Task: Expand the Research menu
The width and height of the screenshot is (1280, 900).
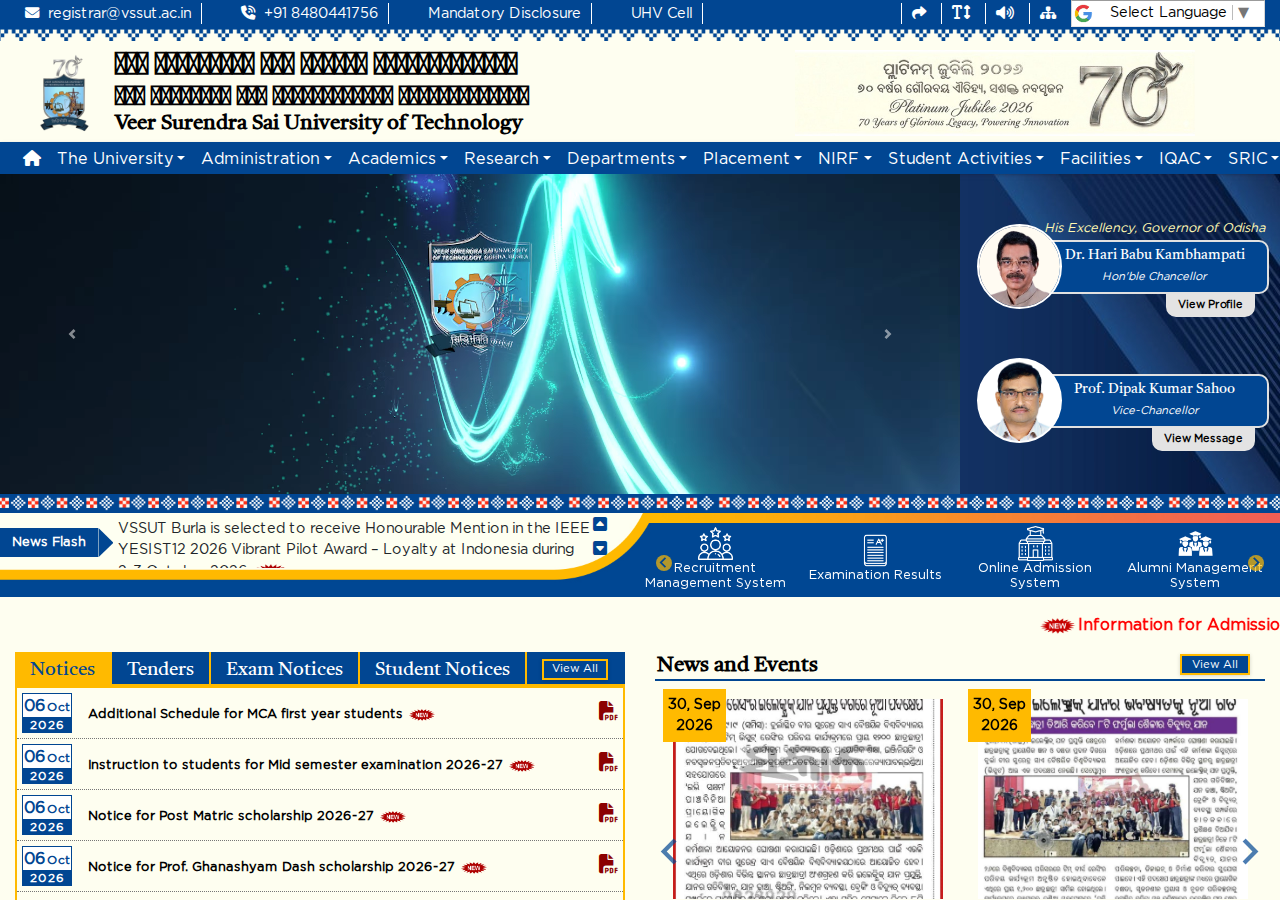Action: 507,158
